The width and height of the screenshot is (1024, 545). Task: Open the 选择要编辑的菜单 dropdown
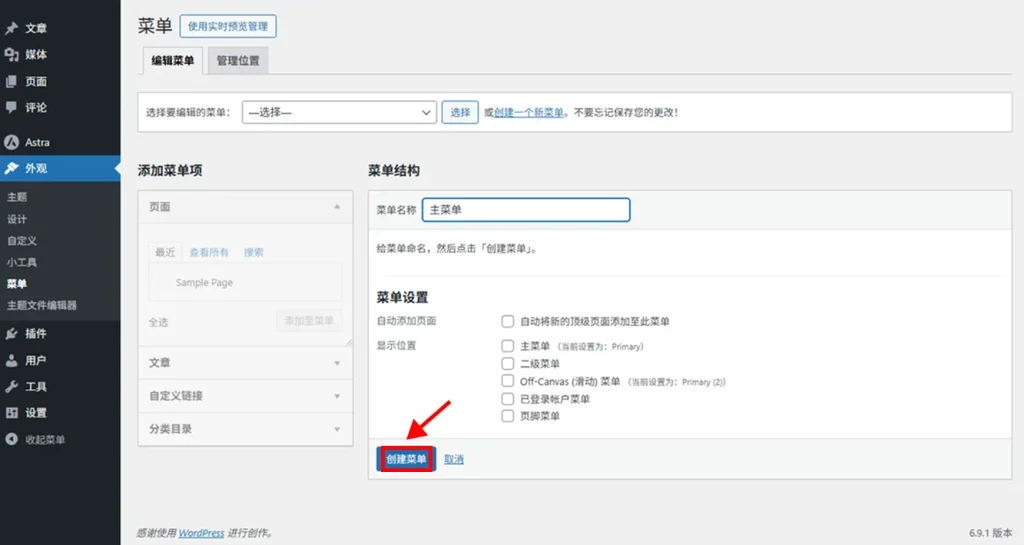[339, 113]
